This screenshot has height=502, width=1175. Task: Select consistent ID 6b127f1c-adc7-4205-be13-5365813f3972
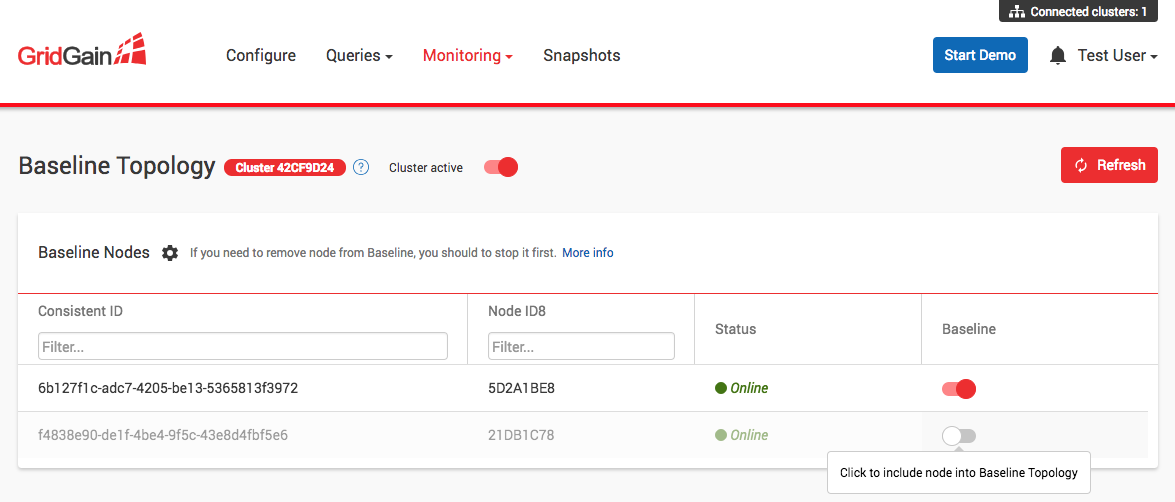[168, 388]
